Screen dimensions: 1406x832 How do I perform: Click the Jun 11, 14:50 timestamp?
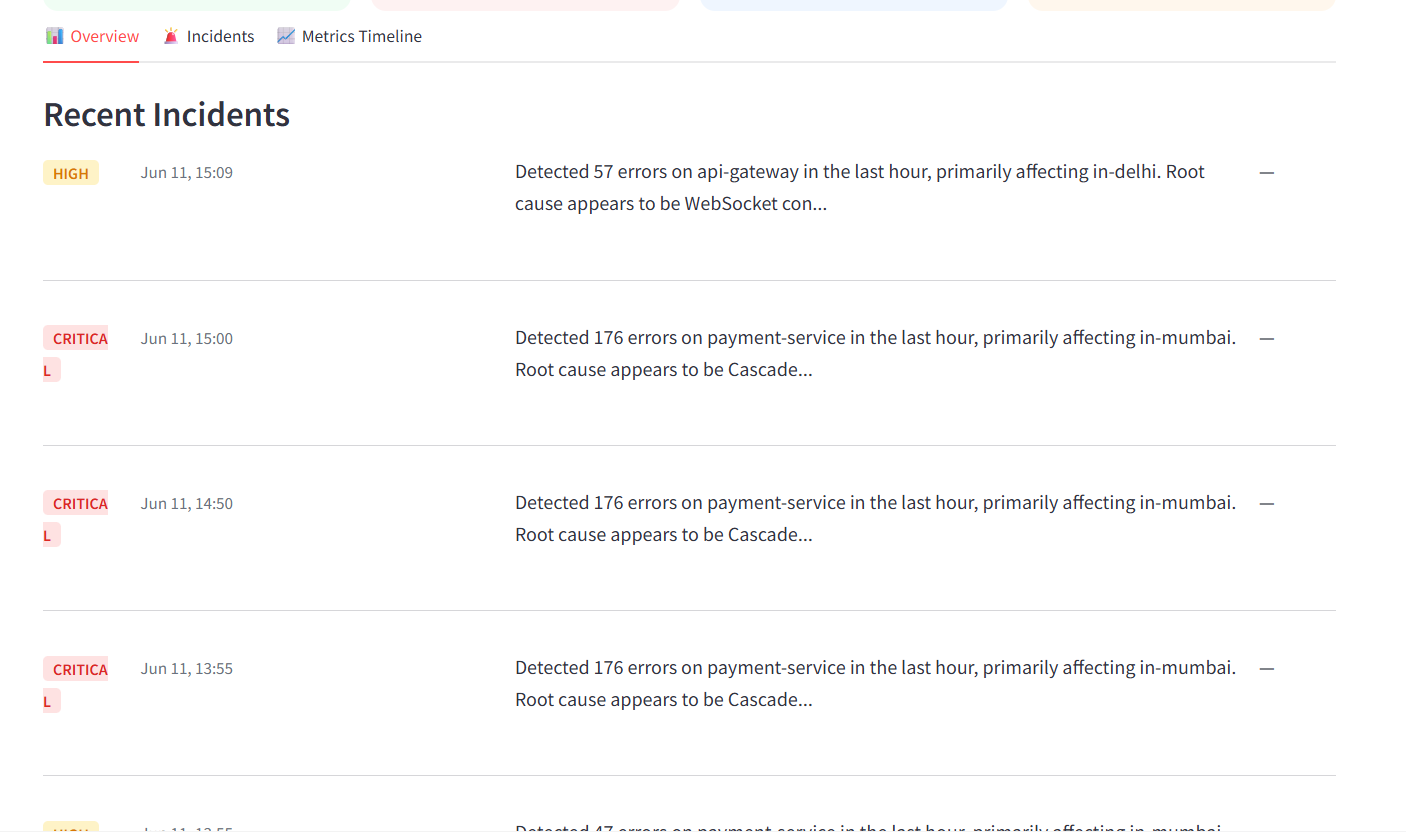point(187,503)
